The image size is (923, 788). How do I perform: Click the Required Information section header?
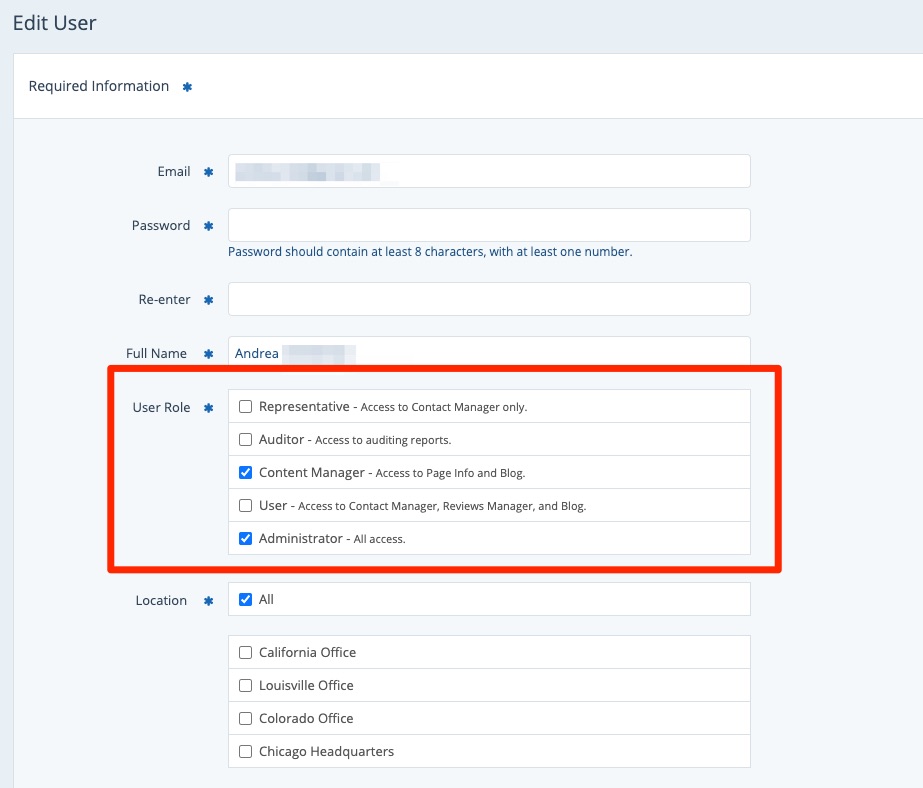(x=99, y=87)
